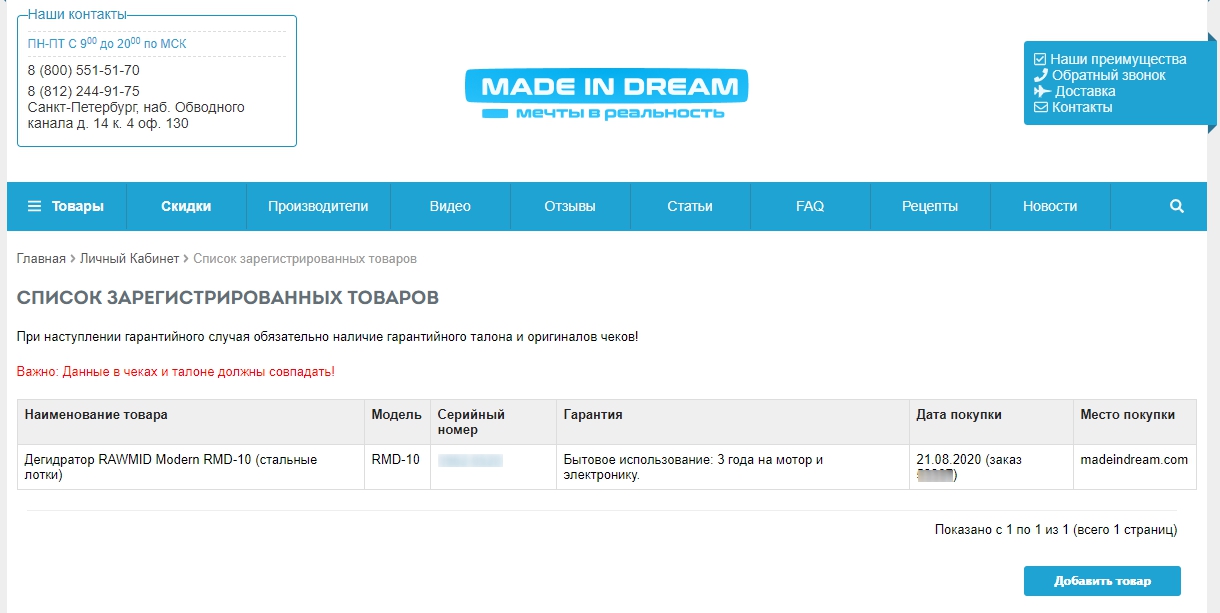Open the Производители section

[318, 207]
